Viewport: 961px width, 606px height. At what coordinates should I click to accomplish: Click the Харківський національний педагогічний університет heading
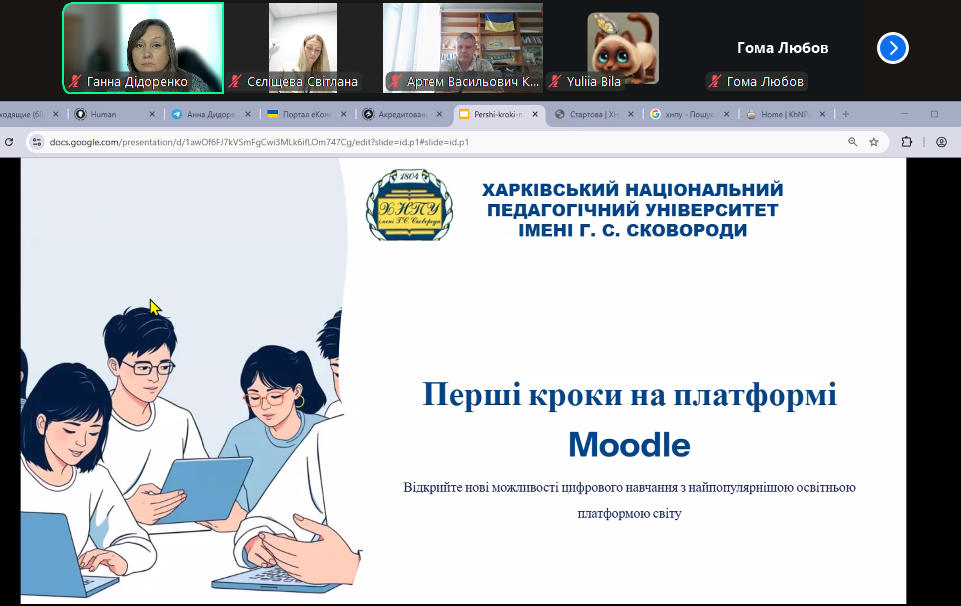(x=632, y=210)
